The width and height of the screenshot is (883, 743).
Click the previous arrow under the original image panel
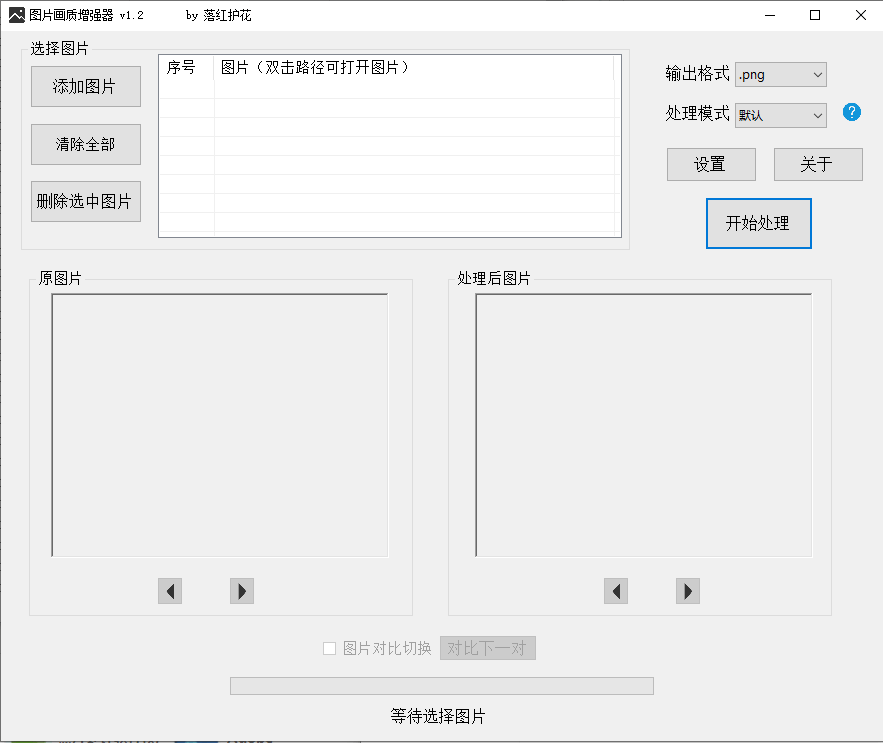(x=169, y=591)
